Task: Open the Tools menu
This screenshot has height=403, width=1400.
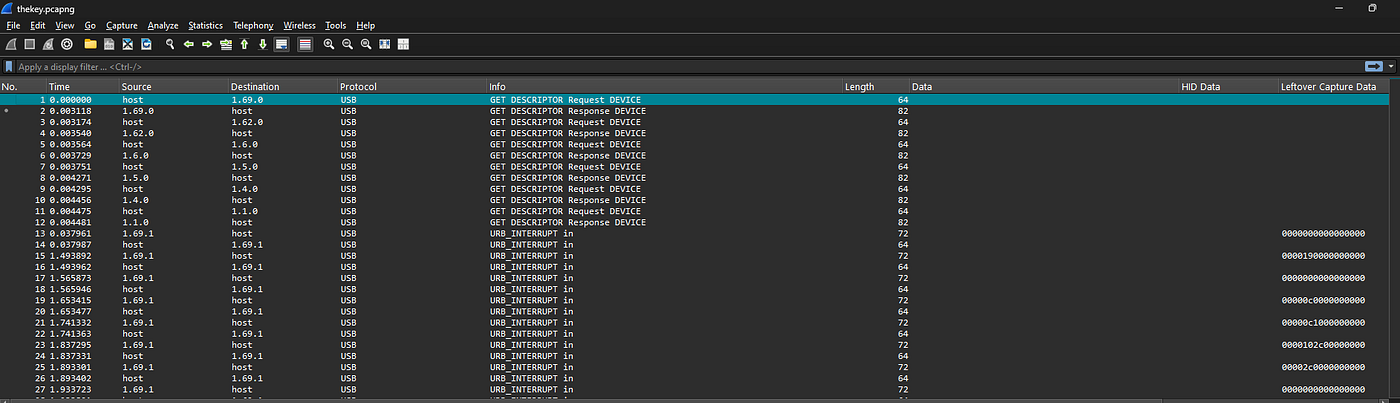Action: tap(336, 25)
